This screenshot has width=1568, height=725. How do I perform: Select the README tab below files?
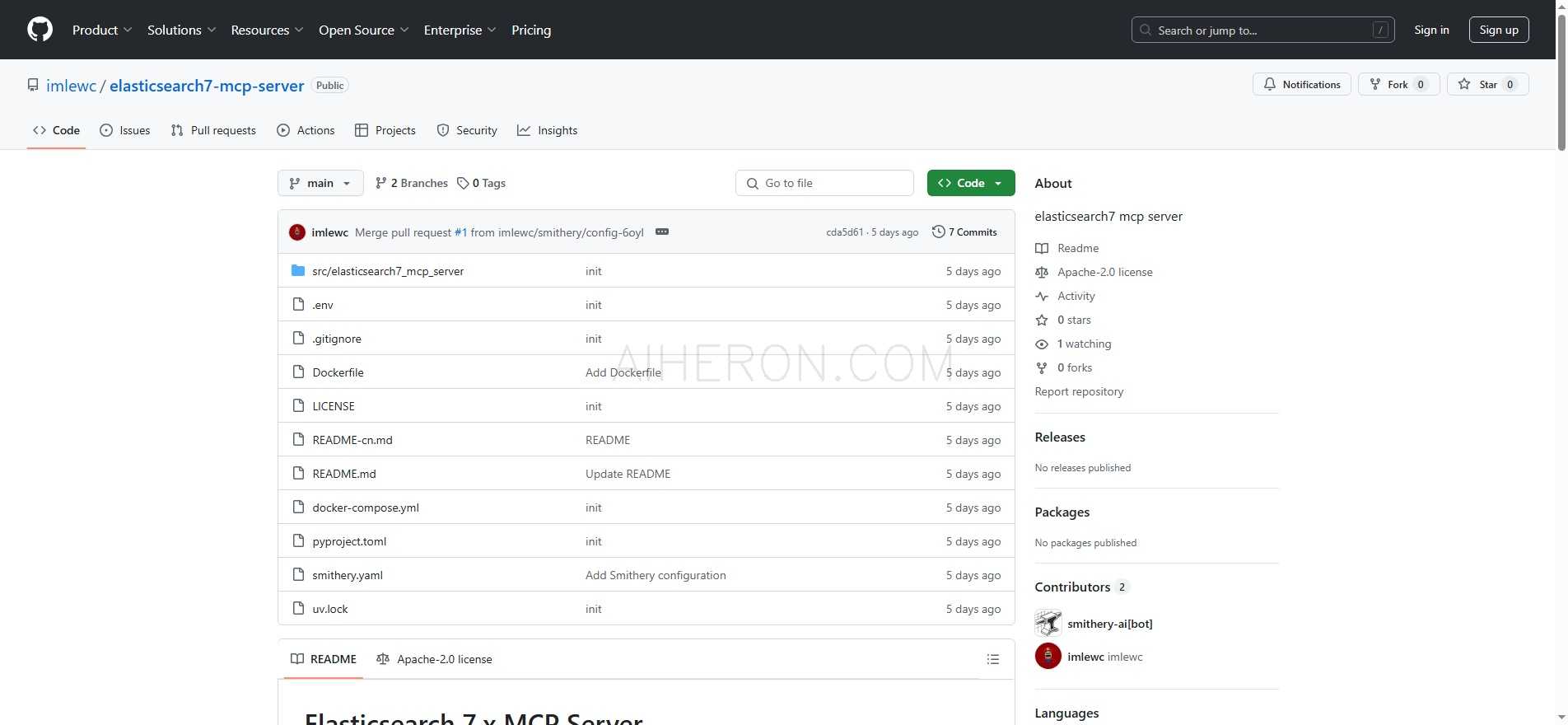324,659
